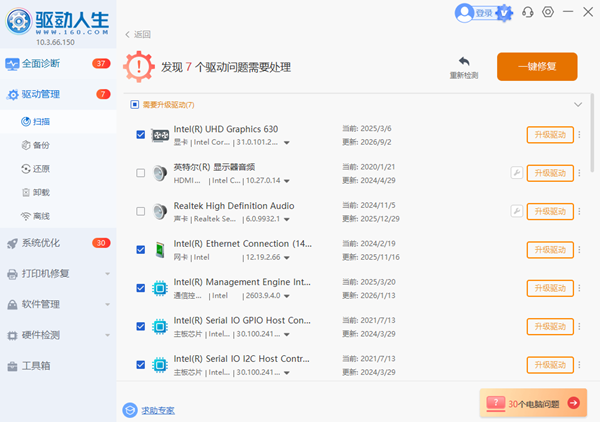Open 全面诊断 in the sidebar
This screenshot has height=422, width=600.
tap(58, 64)
